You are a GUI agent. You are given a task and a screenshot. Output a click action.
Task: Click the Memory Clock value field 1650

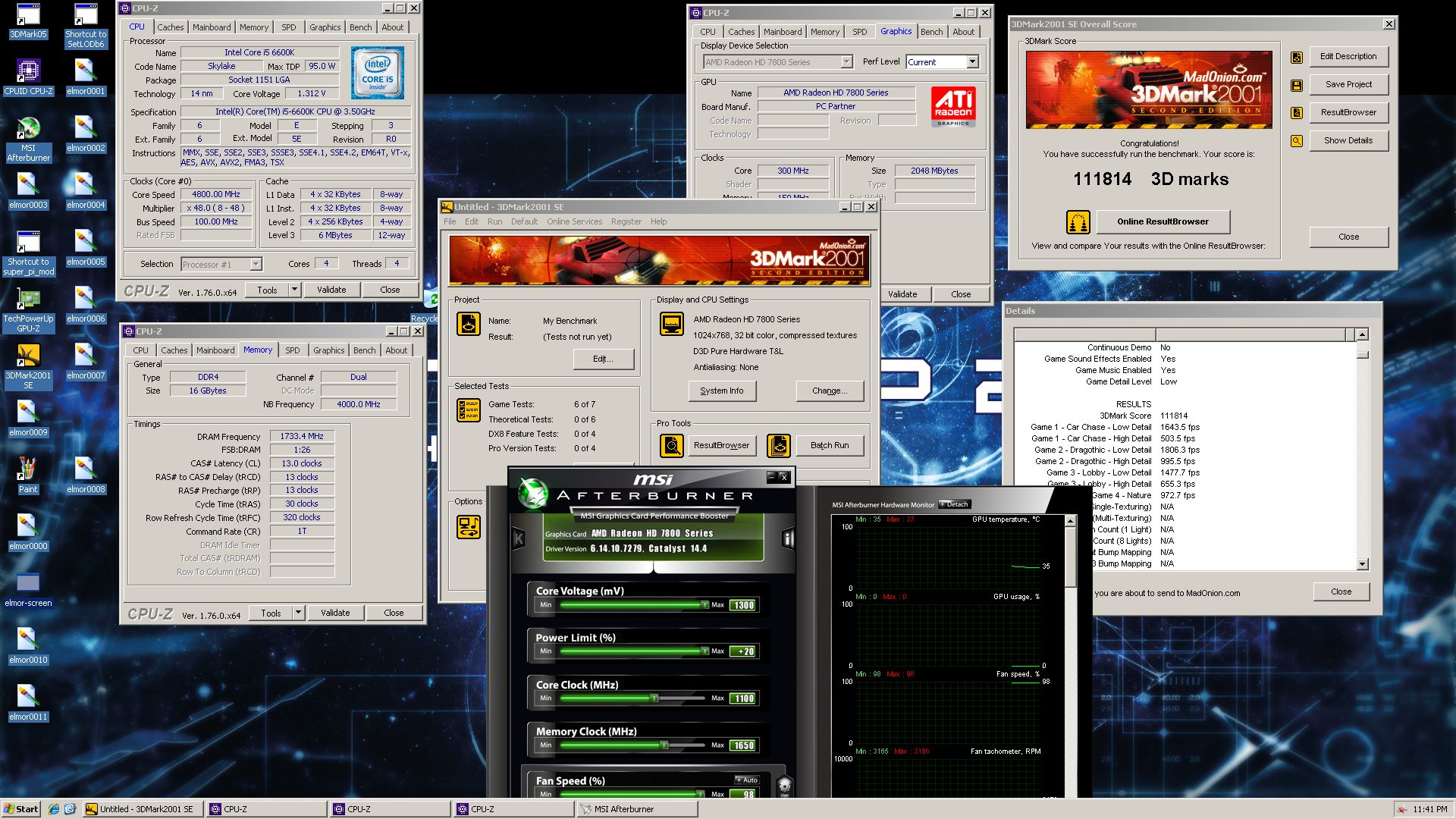(743, 745)
